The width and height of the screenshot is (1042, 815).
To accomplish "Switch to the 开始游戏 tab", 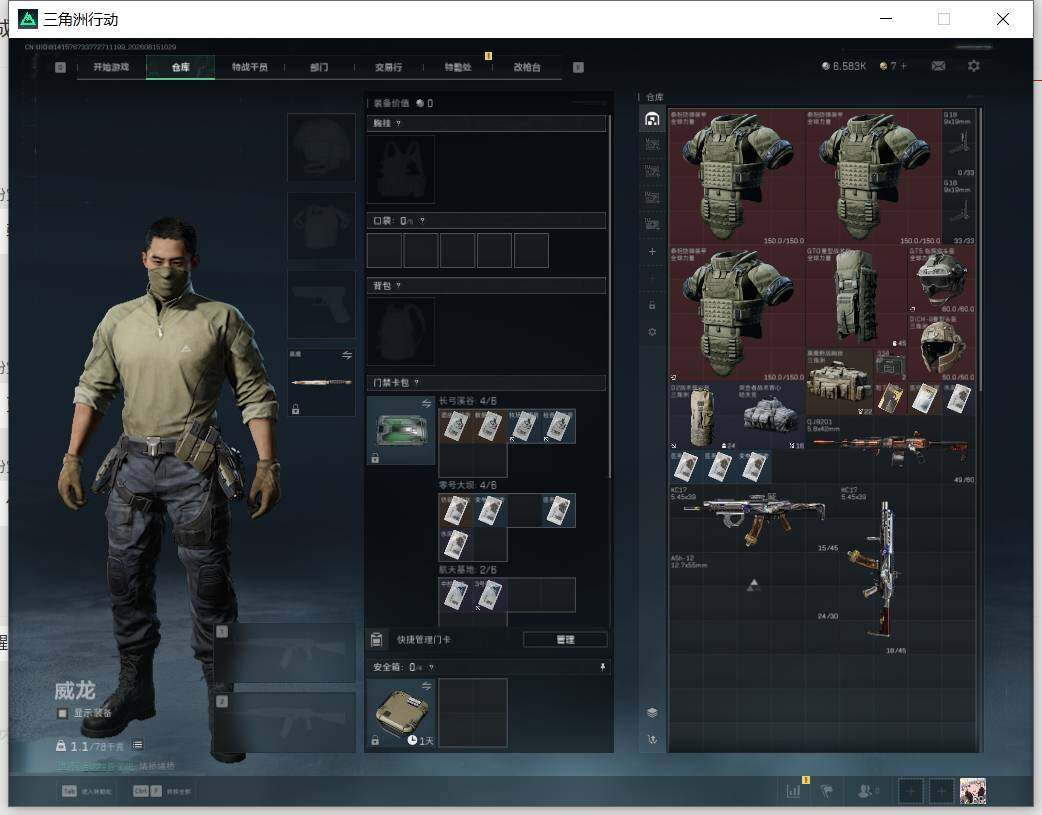I will click(x=111, y=67).
